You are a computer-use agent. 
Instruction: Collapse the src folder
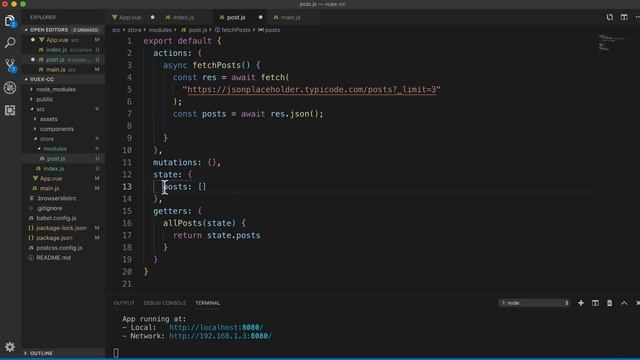40,109
